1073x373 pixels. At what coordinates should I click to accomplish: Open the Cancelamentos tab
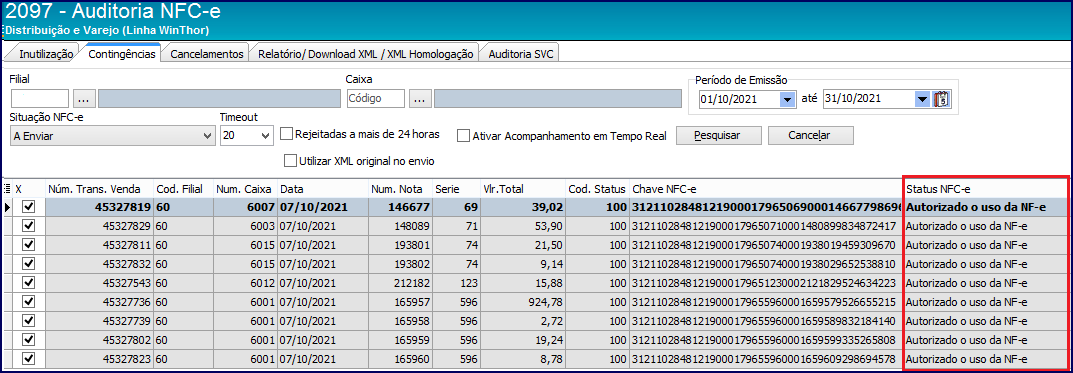tap(207, 54)
